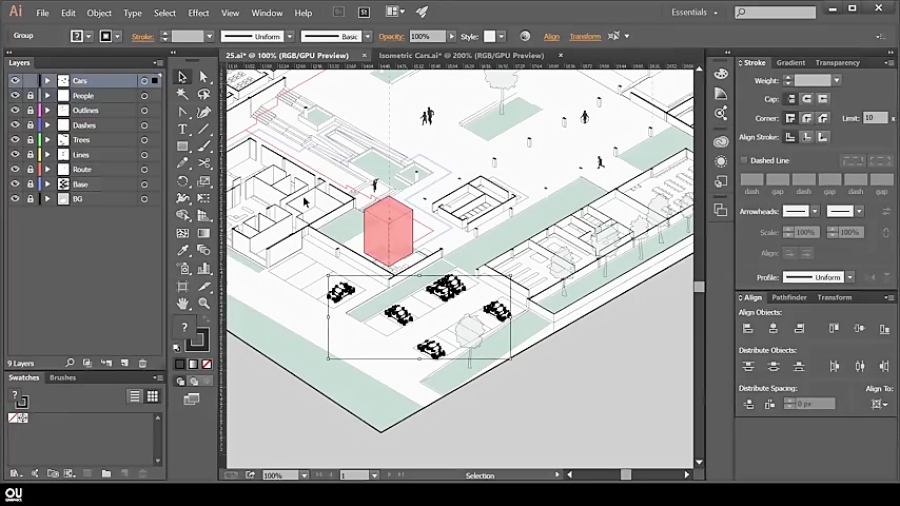Expand the Base layer

pos(48,184)
